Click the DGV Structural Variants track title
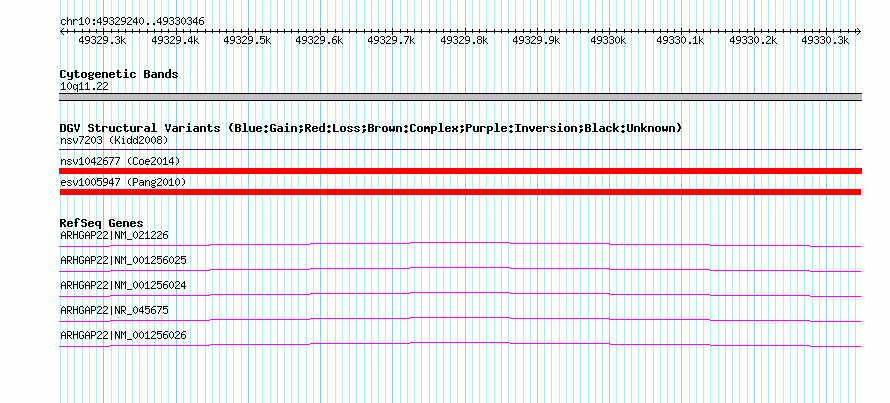Viewport: 890px width, 403px height. 371,128
